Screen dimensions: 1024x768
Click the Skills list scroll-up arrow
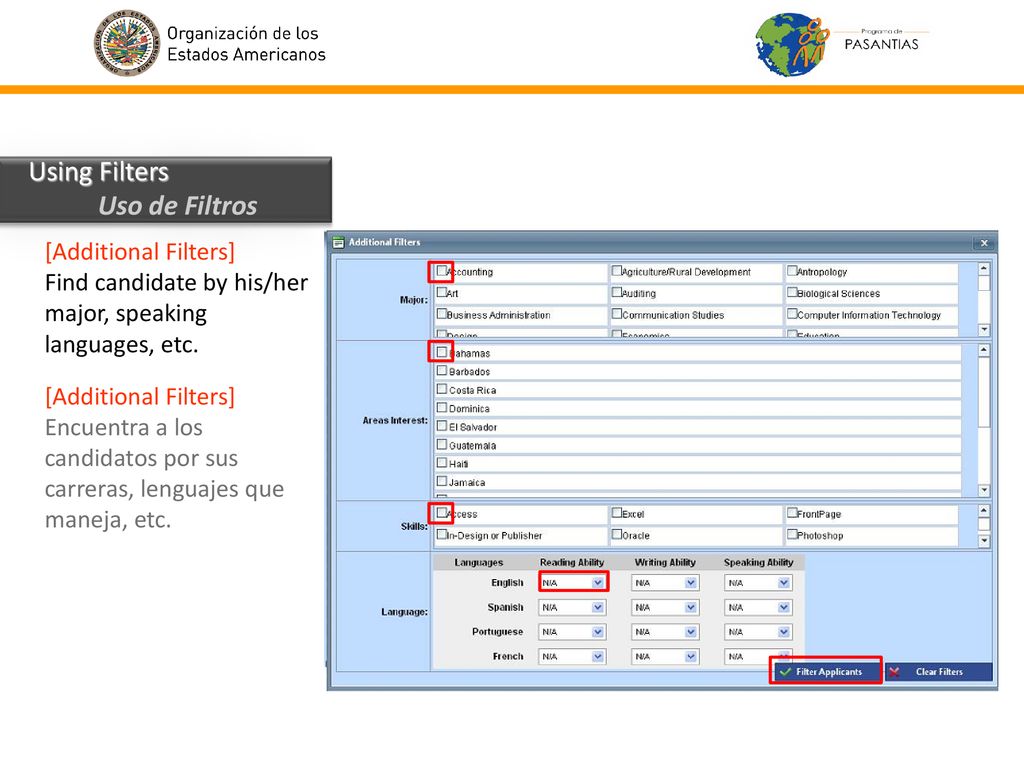(984, 510)
